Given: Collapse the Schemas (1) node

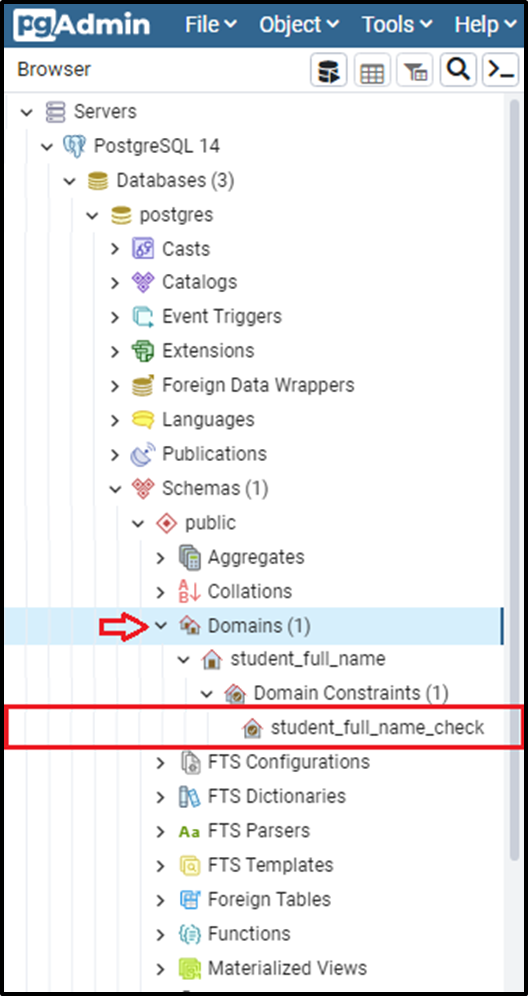Looking at the screenshot, I should tap(115, 488).
